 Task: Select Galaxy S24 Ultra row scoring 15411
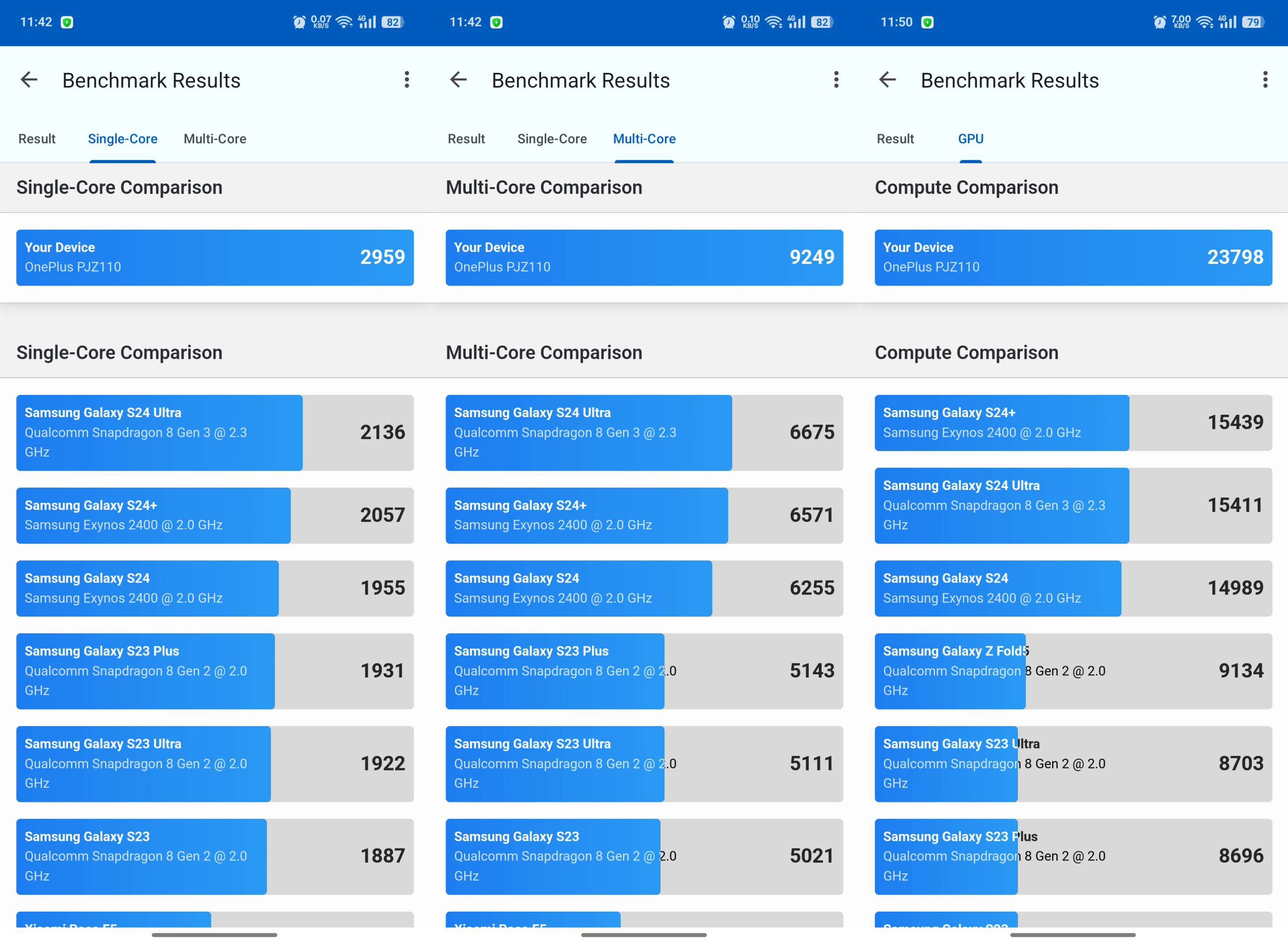coord(1073,506)
